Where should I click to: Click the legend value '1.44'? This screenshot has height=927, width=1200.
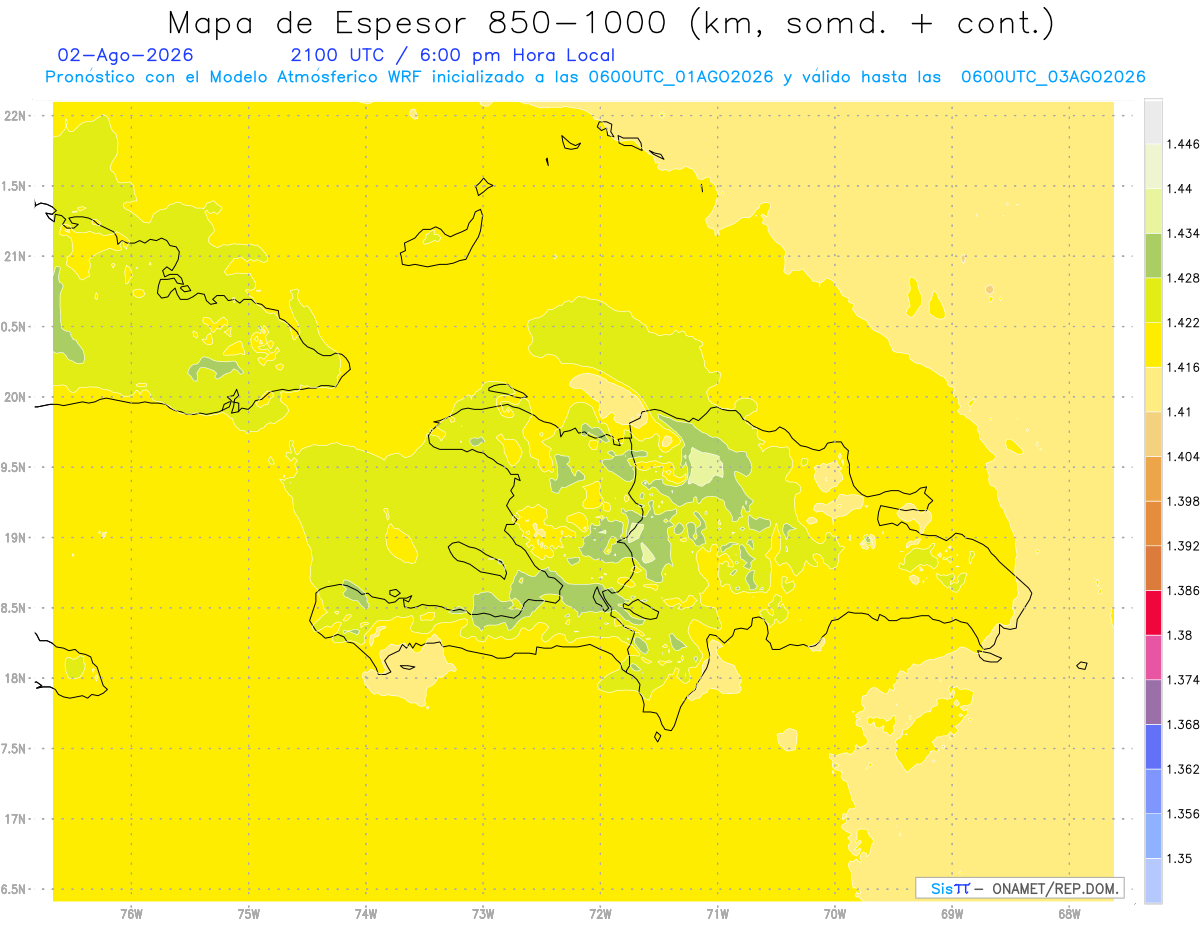click(x=1180, y=189)
